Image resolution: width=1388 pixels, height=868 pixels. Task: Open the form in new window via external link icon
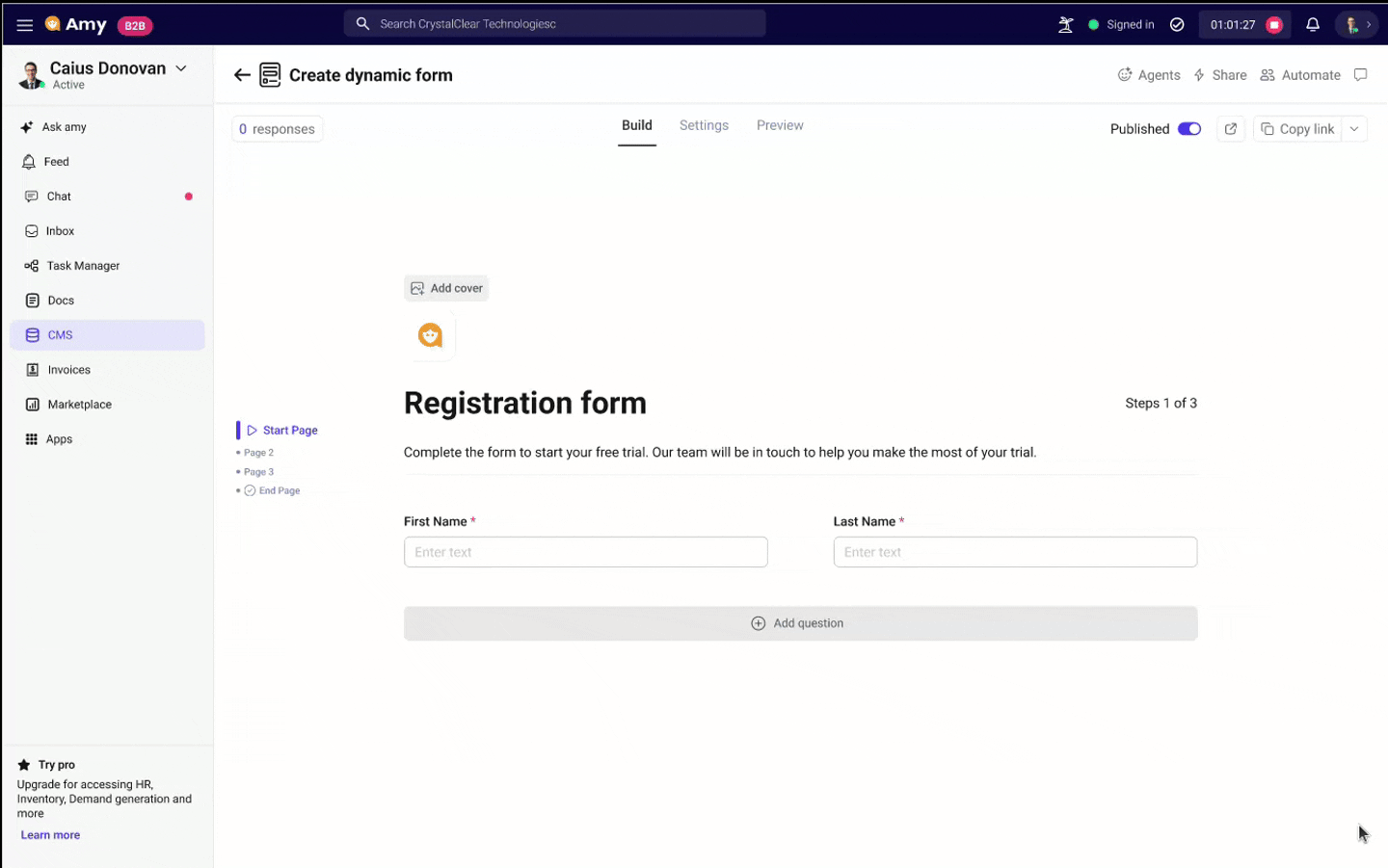pyautogui.click(x=1230, y=128)
